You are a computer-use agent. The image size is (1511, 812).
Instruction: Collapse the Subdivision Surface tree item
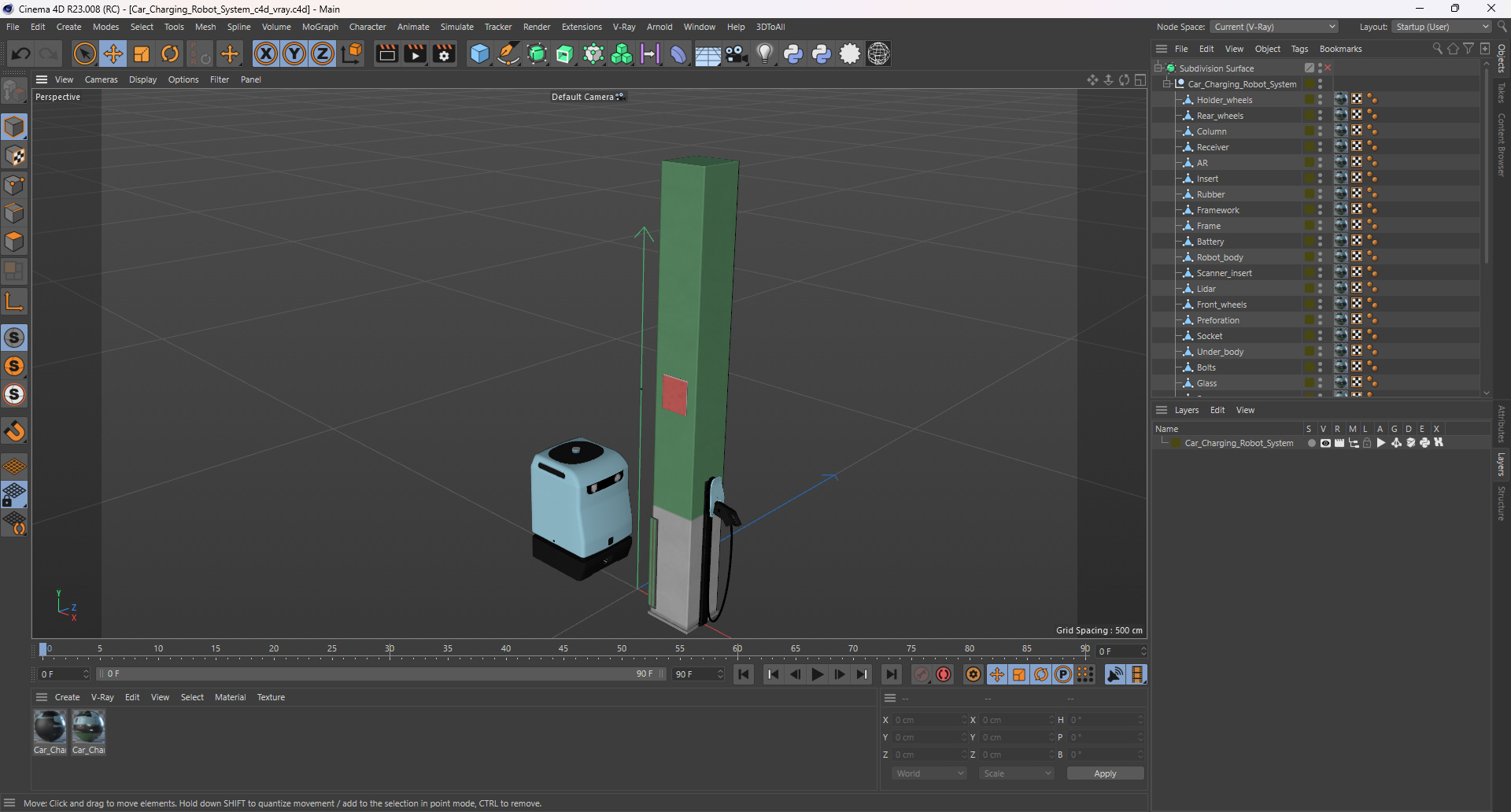click(1159, 68)
